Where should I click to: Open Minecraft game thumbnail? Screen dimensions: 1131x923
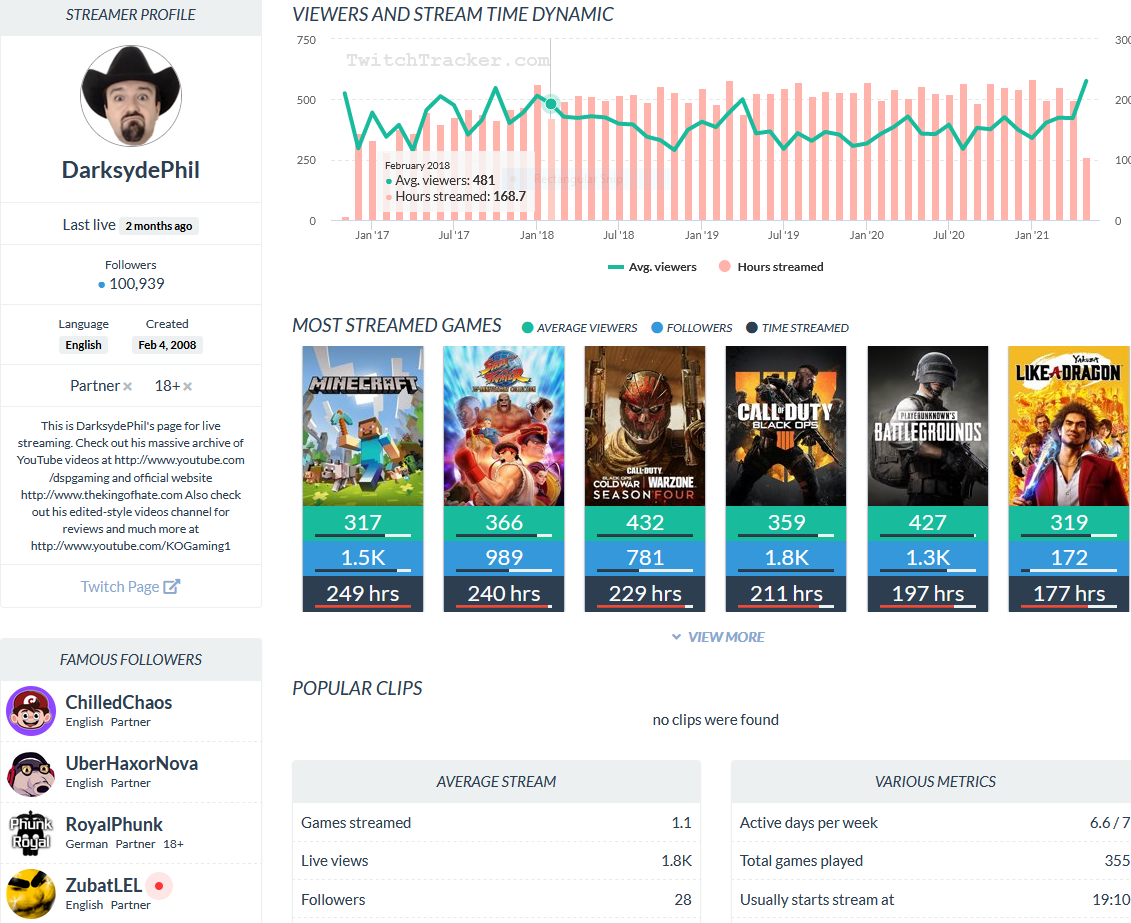pyautogui.click(x=363, y=426)
